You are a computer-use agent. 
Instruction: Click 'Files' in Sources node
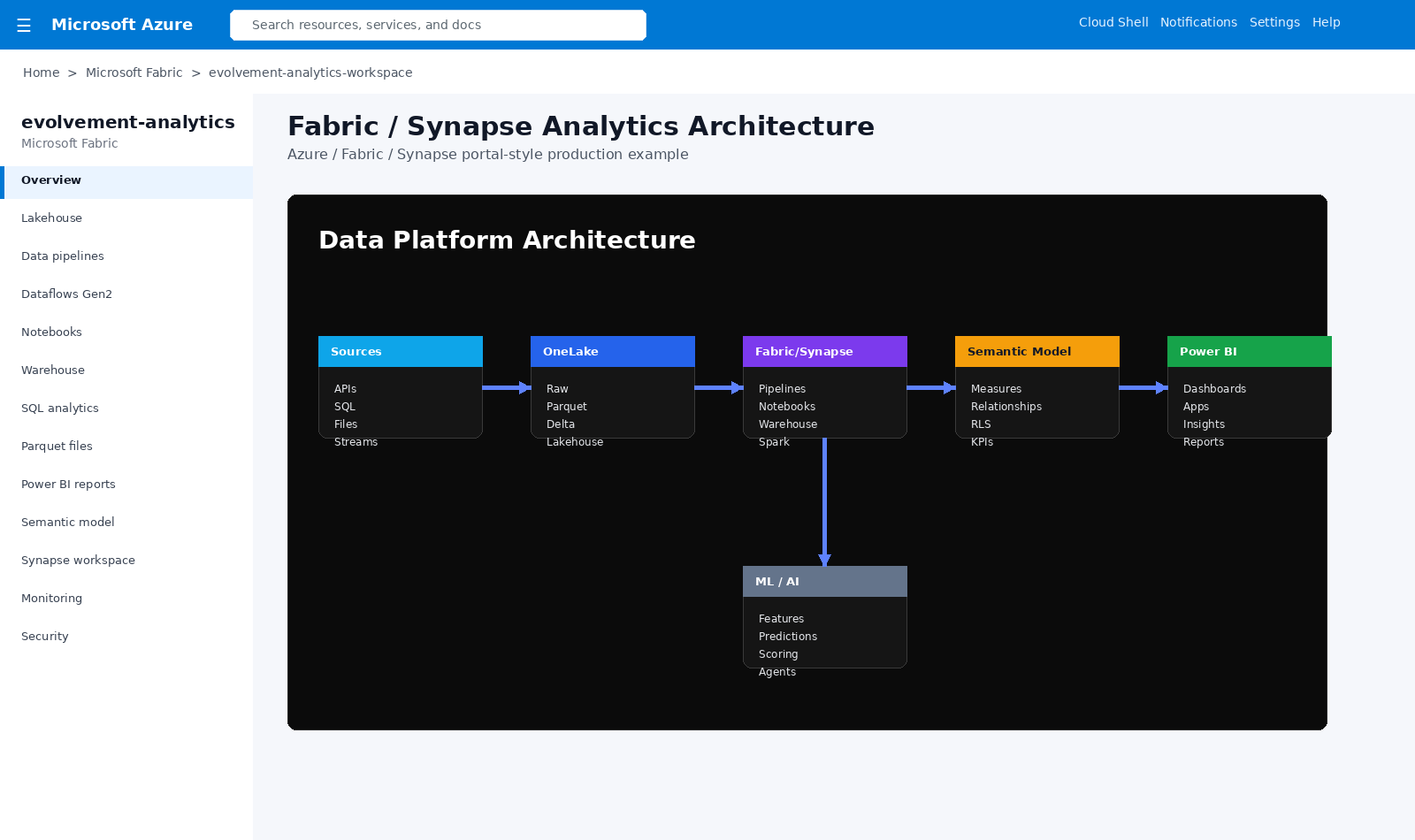coord(346,424)
